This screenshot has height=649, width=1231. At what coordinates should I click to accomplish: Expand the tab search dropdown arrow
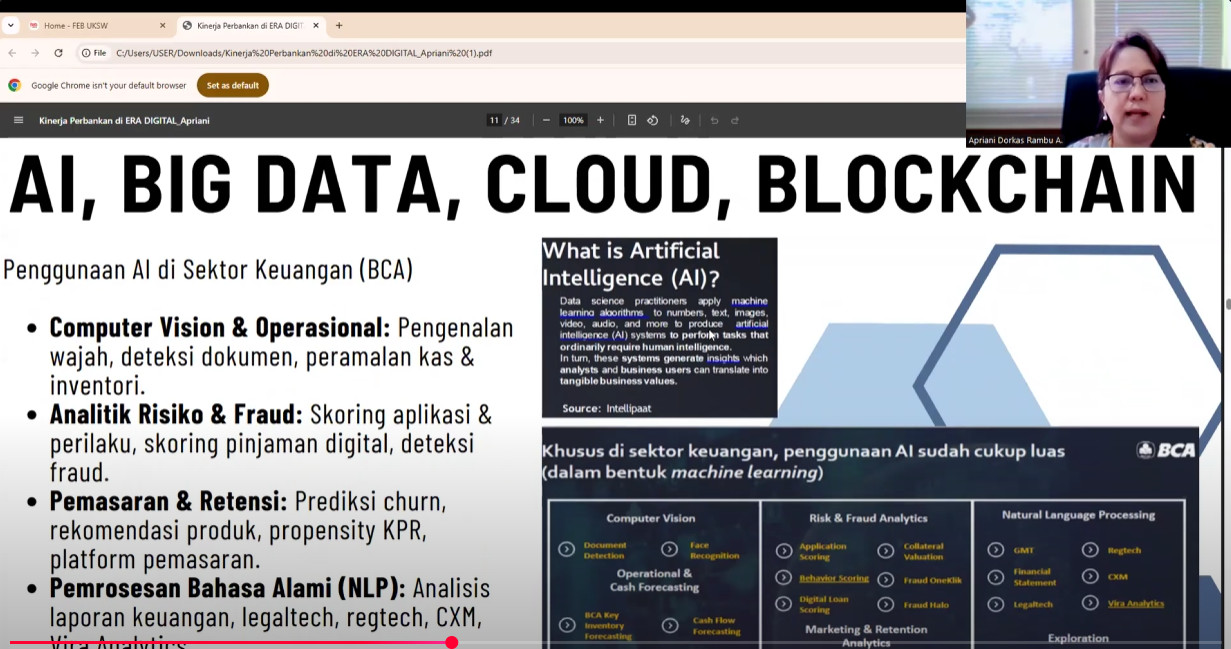coord(11,25)
